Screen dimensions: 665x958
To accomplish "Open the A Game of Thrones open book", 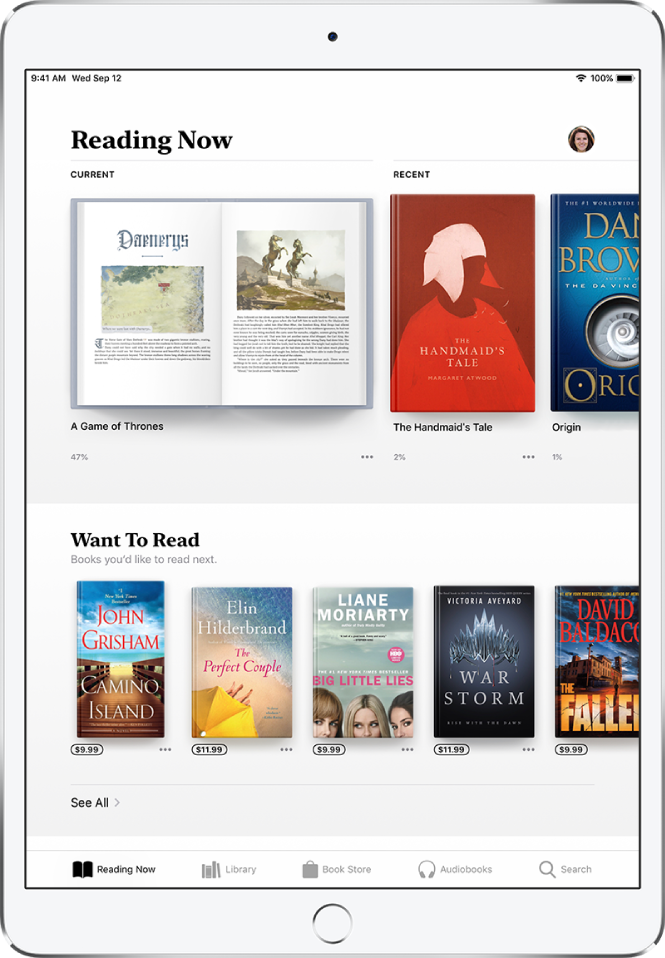I will click(x=221, y=303).
